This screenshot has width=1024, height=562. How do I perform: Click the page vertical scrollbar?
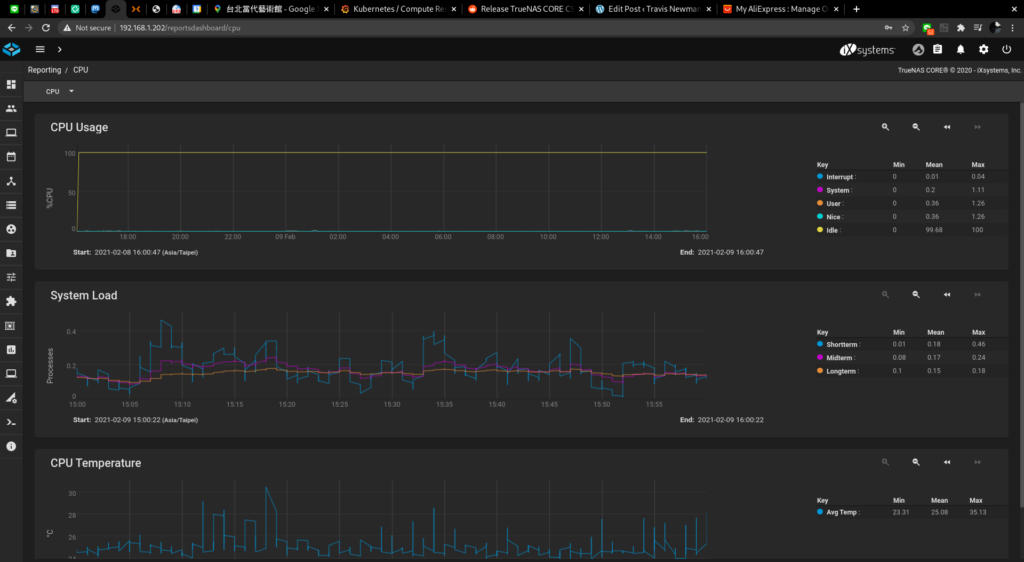tap(1021, 304)
